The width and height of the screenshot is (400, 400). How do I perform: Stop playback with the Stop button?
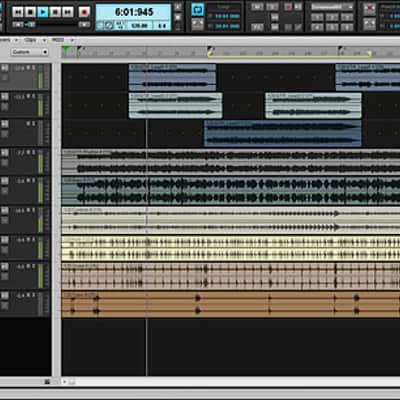[x=30, y=12]
